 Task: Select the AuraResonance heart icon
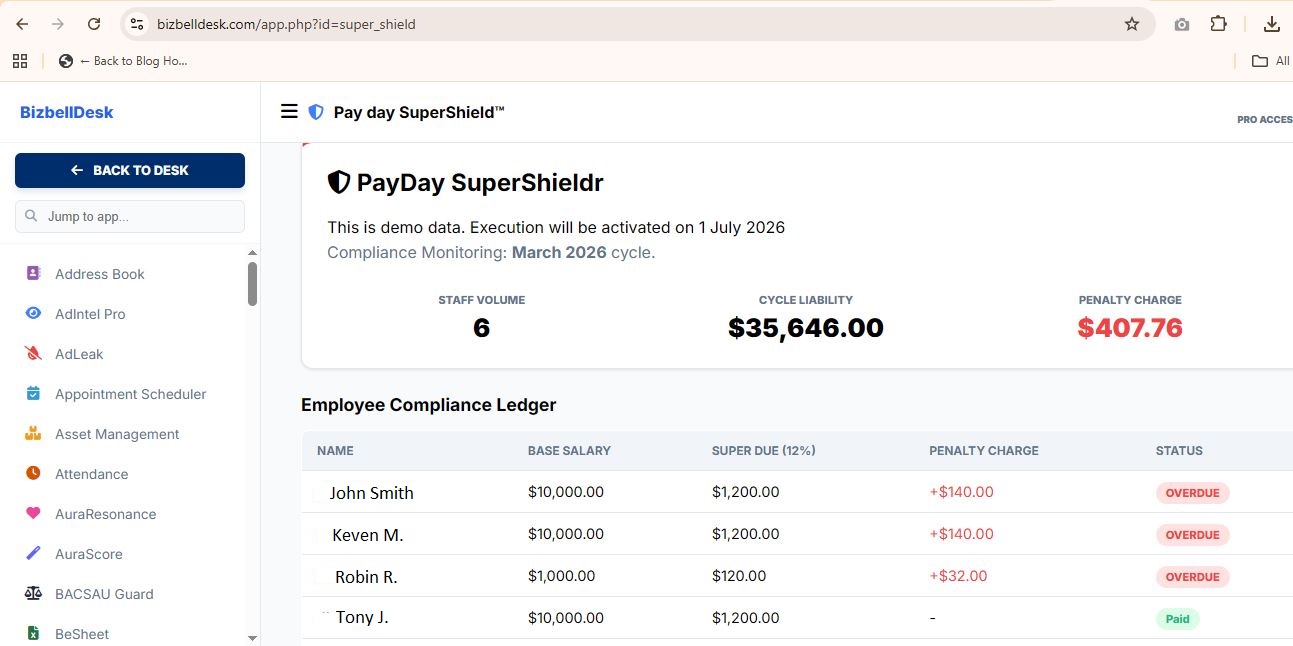point(32,513)
